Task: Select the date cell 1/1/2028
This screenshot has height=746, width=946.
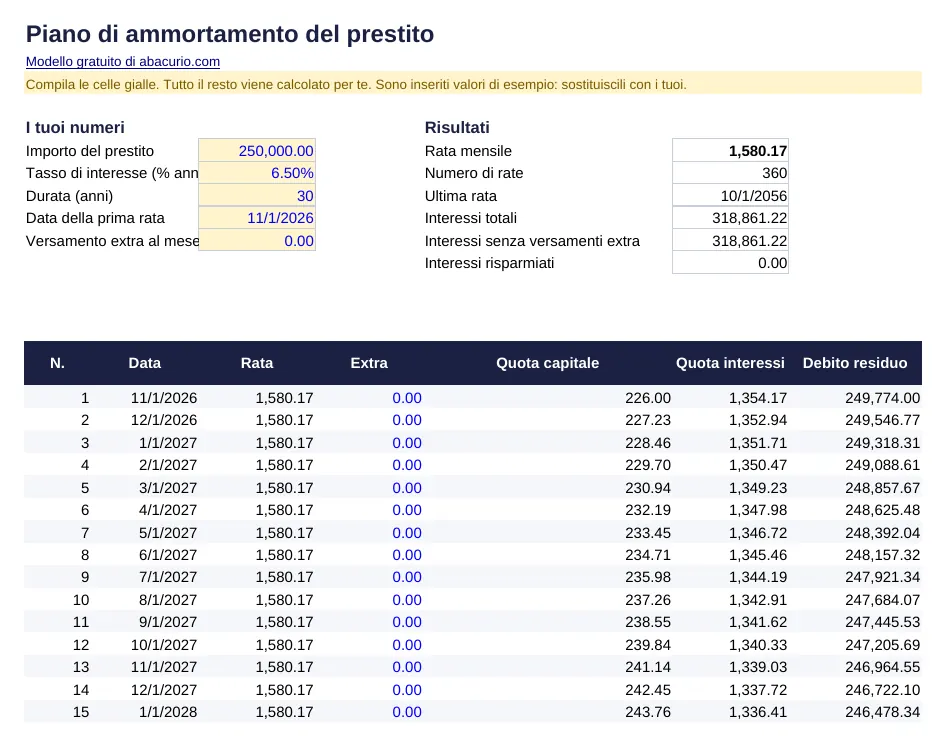Action: (x=168, y=712)
